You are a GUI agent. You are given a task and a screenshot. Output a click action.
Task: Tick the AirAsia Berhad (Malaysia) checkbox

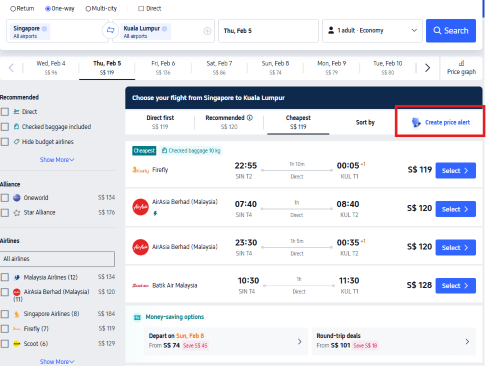coord(5,292)
